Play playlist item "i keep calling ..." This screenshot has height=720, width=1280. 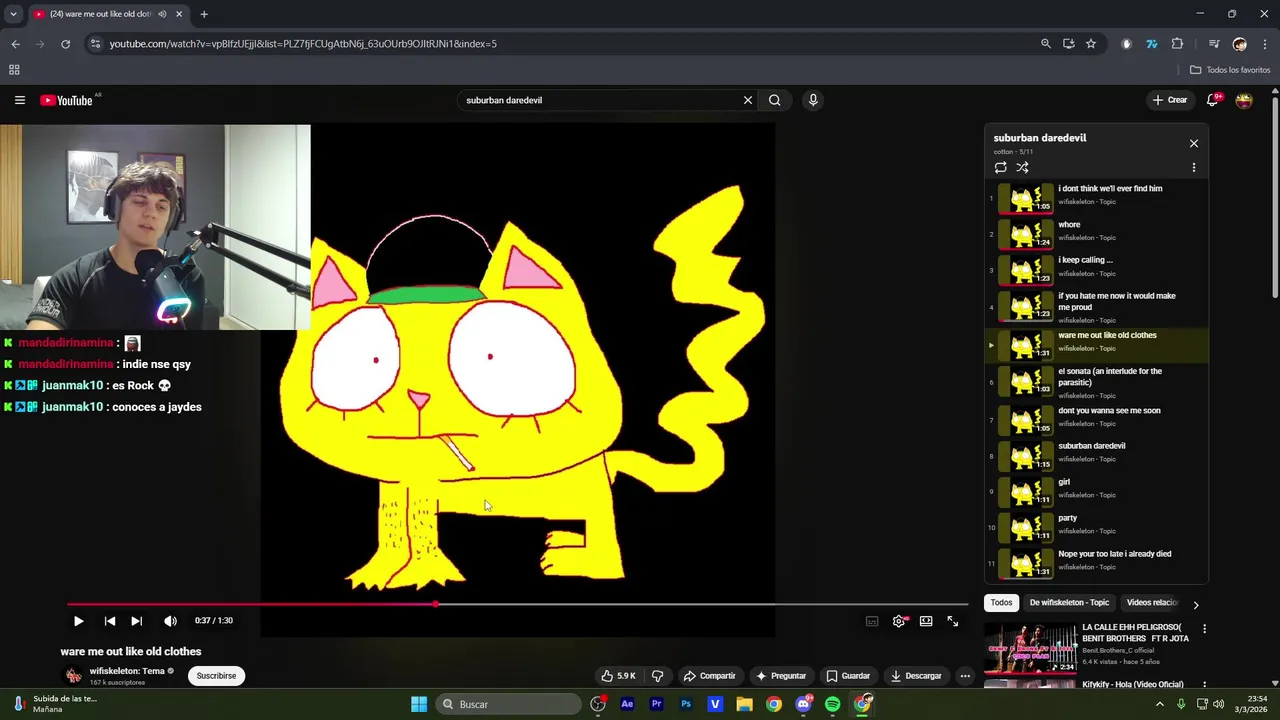1096,270
